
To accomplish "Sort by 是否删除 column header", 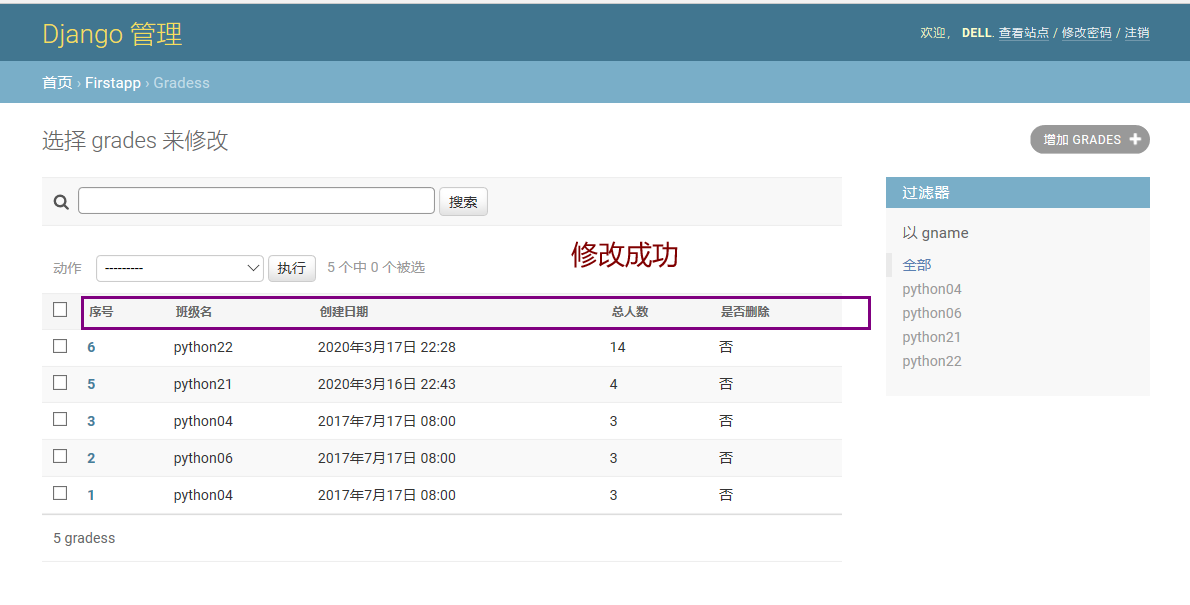I will (x=745, y=312).
